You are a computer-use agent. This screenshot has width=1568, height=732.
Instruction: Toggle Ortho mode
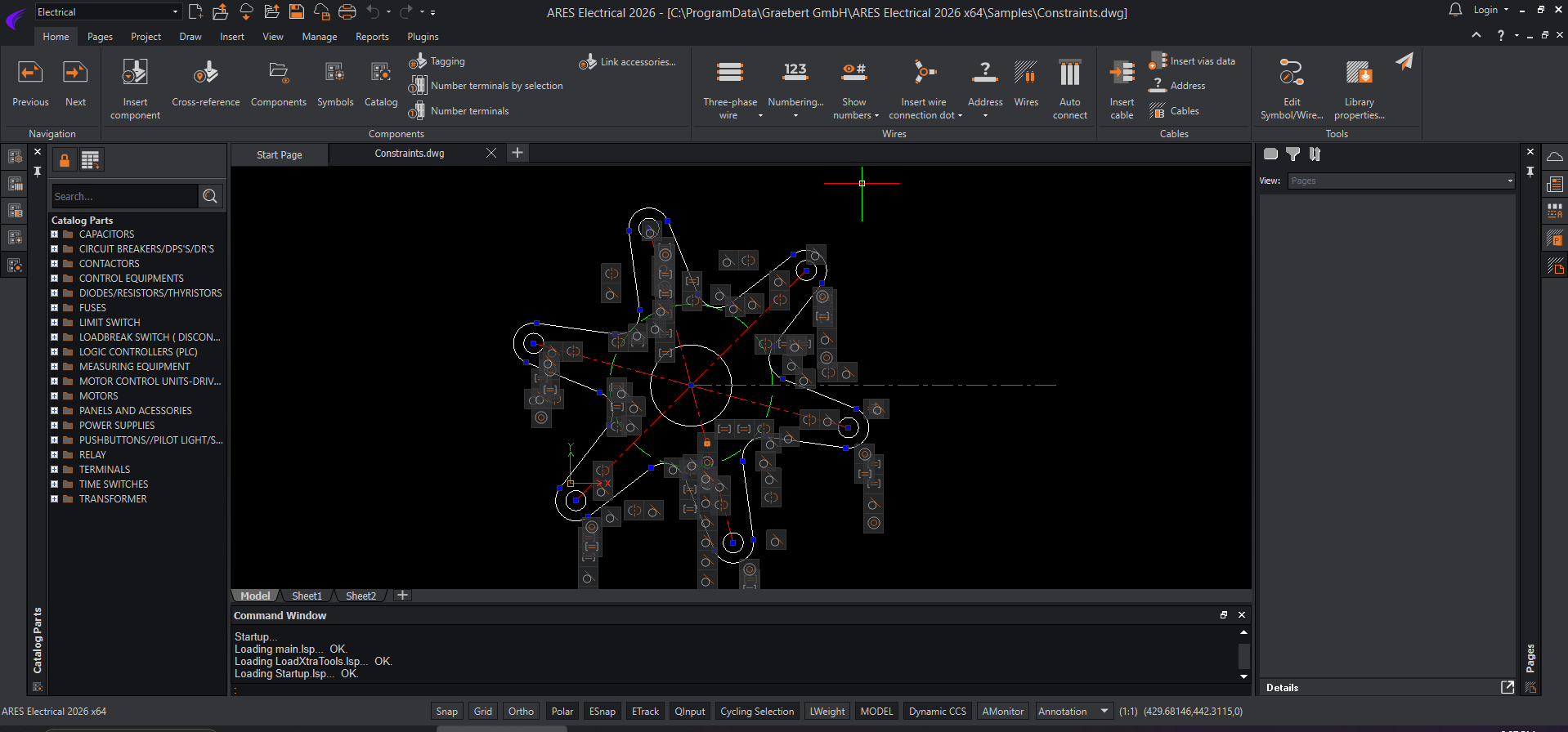(521, 712)
